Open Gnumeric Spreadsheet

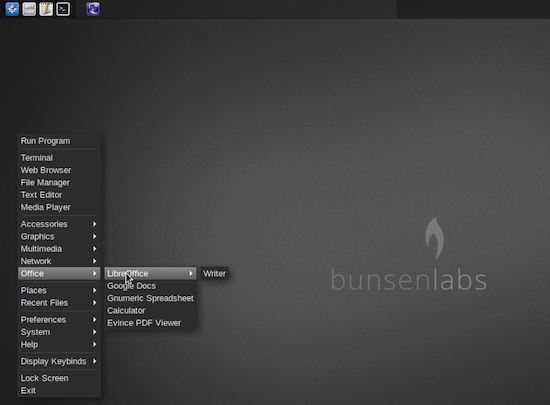coord(150,298)
